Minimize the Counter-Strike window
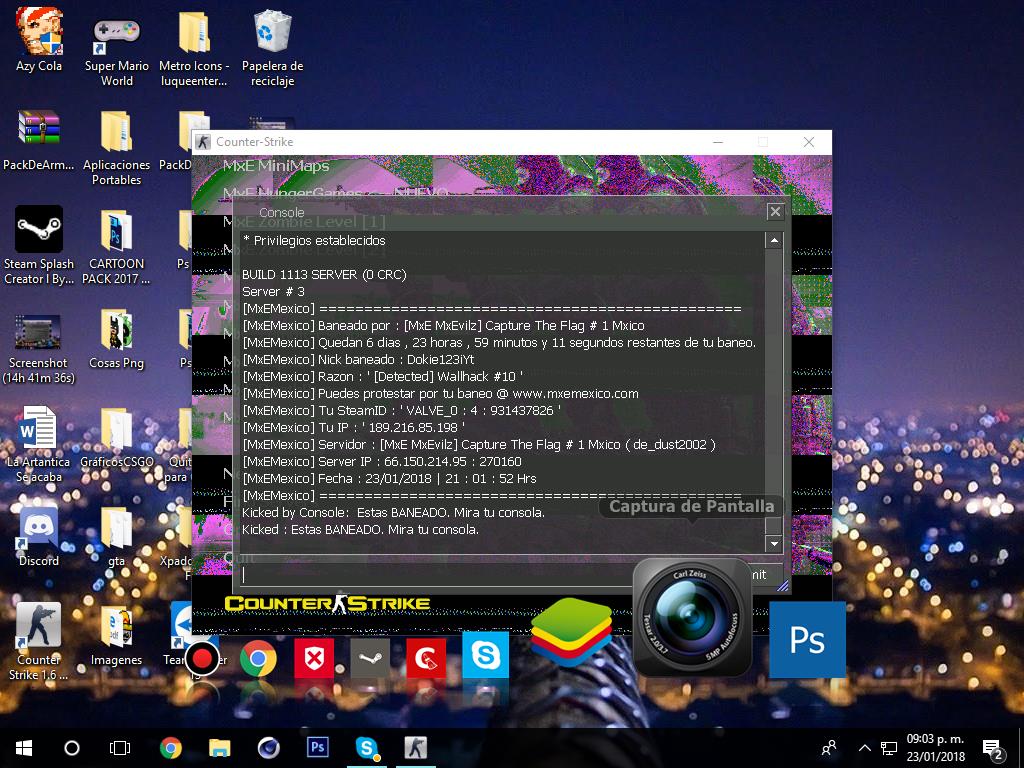 click(x=718, y=142)
